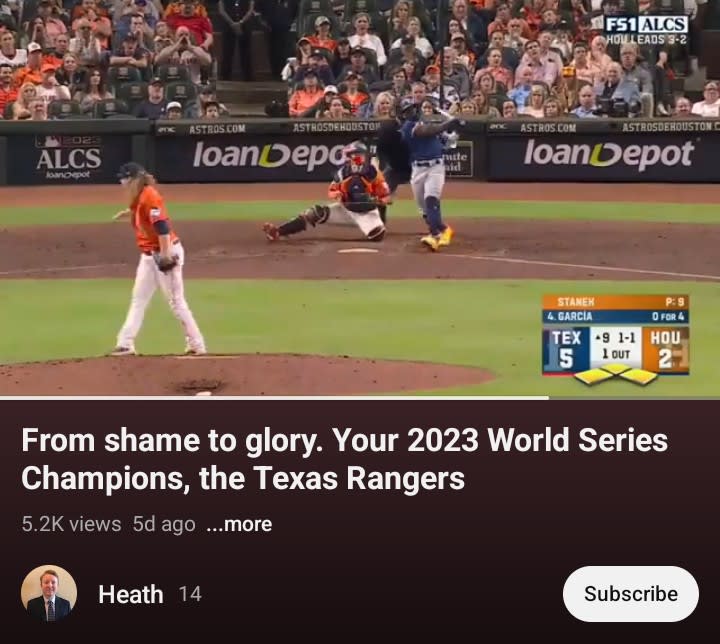Click the played portion of video progress bar
Screen dimensions: 720x644
pyautogui.click(x=274, y=397)
